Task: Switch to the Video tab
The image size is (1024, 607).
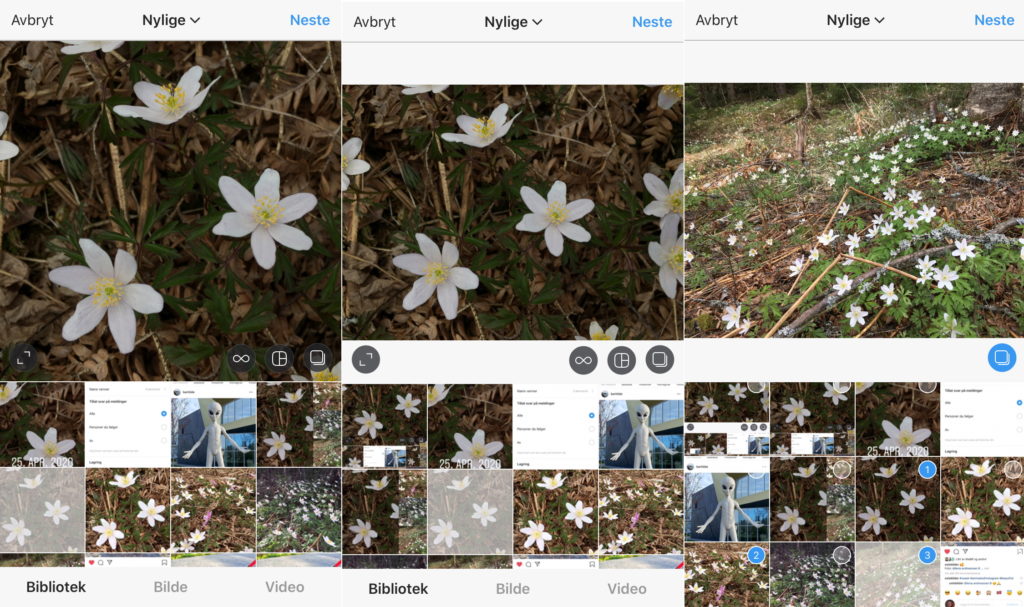Action: tap(284, 587)
